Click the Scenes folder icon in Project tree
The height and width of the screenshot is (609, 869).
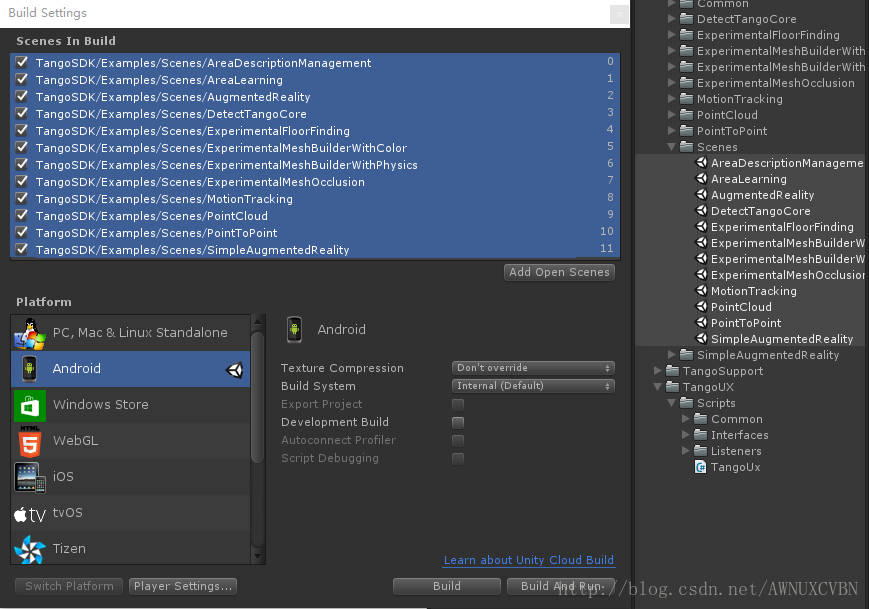[687, 147]
